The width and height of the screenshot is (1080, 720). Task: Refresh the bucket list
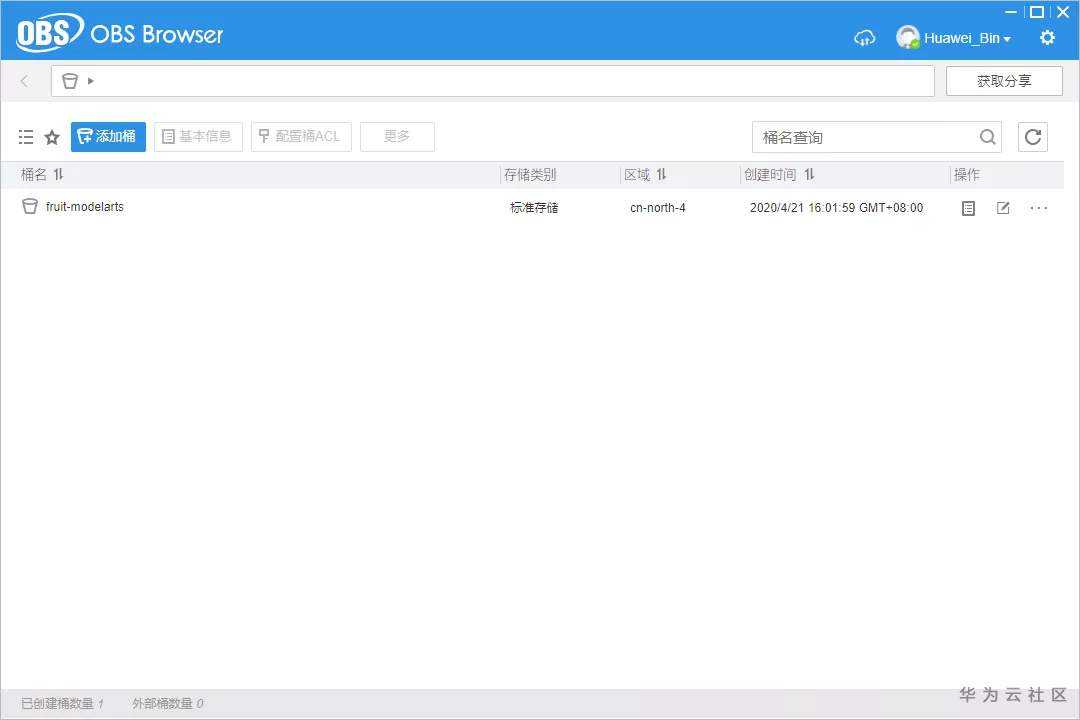tap(1032, 136)
